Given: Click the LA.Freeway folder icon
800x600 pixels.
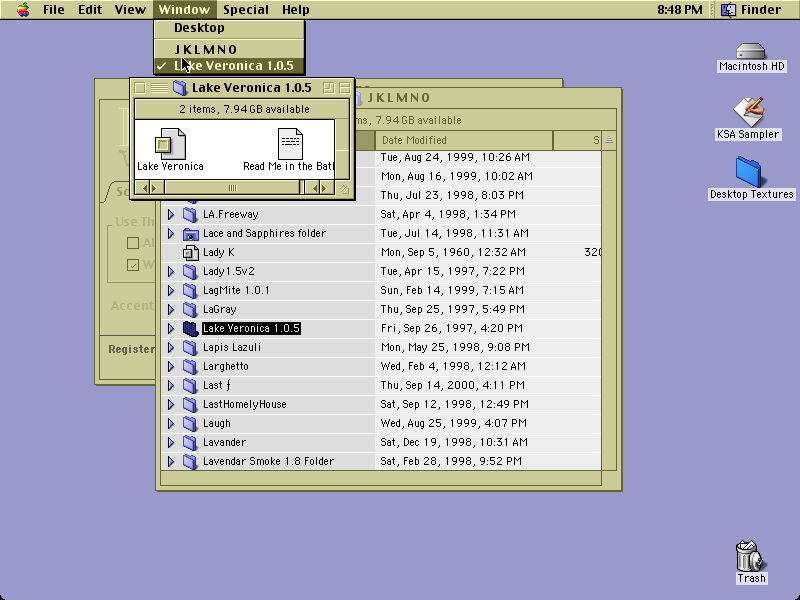Looking at the screenshot, I should point(190,214).
